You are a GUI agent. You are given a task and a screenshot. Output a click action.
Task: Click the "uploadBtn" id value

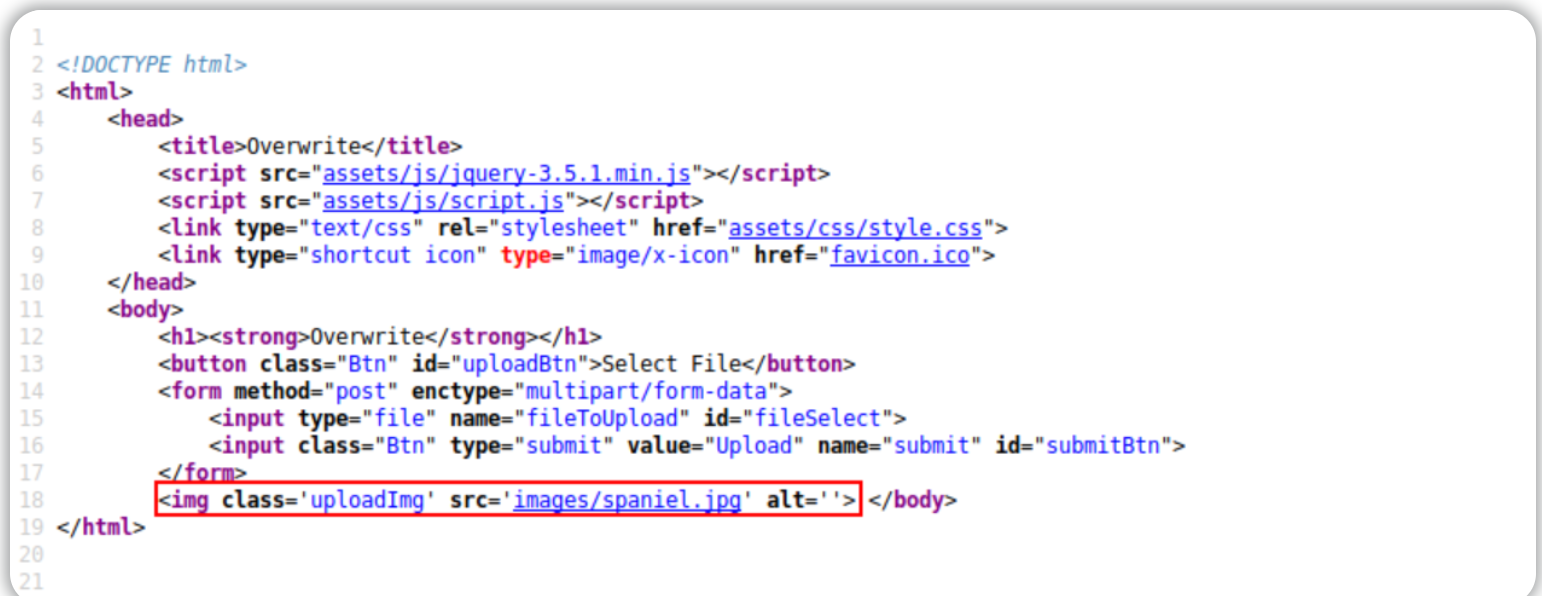(x=521, y=364)
